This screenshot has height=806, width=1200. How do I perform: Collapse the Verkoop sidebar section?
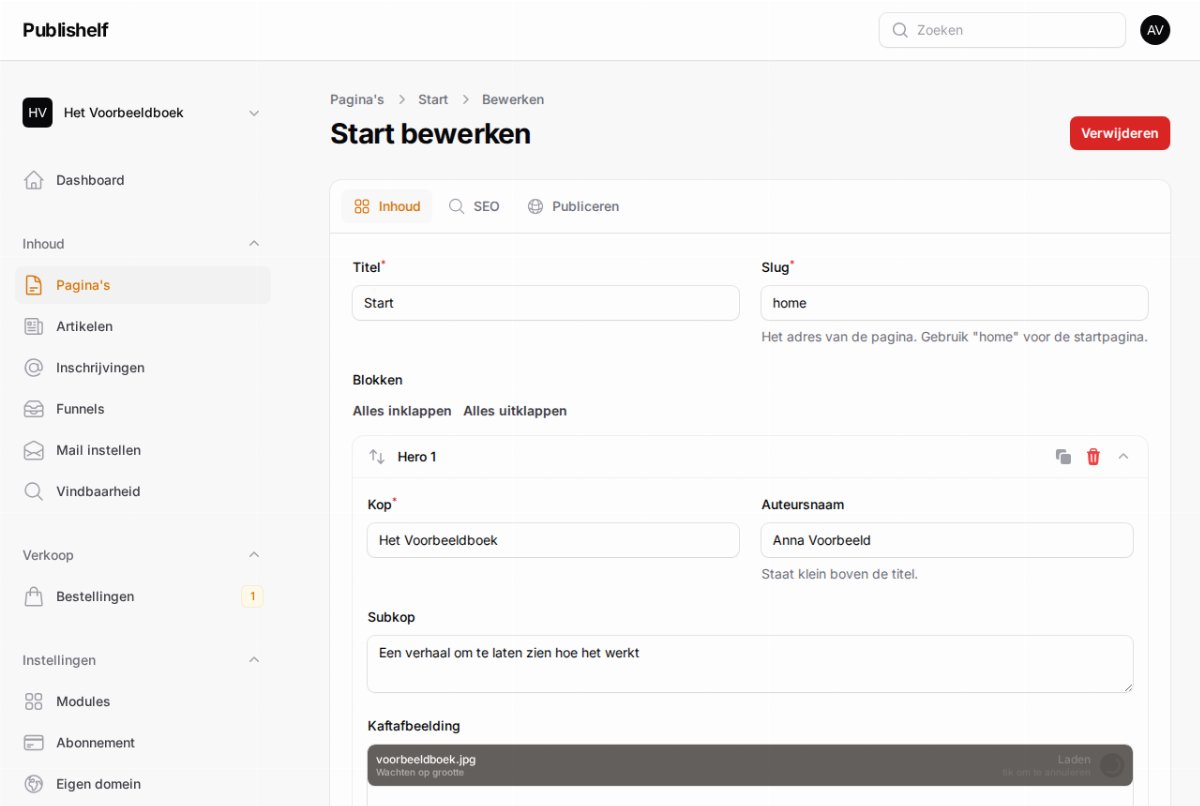(x=254, y=554)
